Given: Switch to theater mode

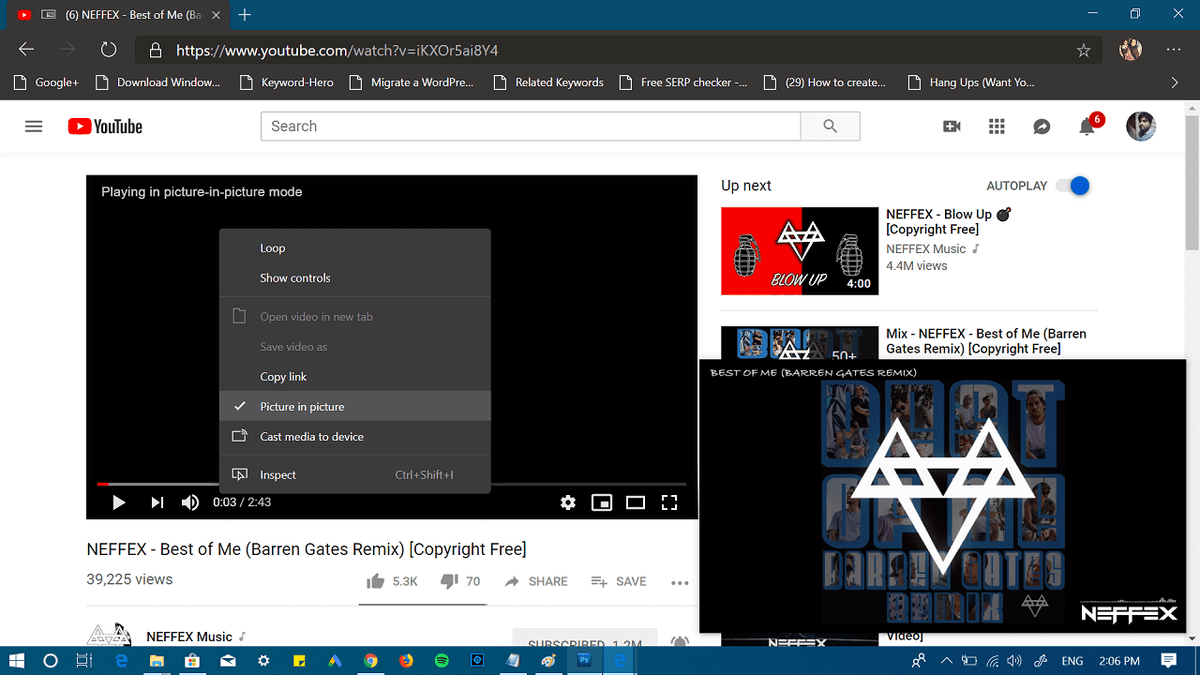Looking at the screenshot, I should (x=635, y=502).
